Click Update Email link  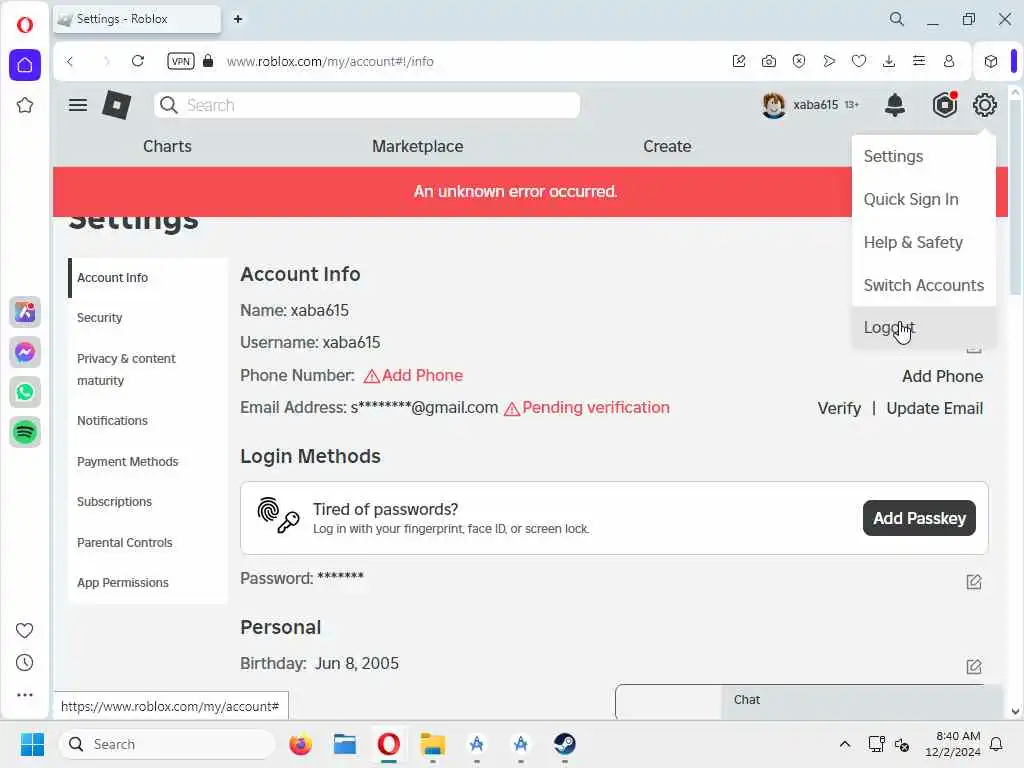pyautogui.click(x=935, y=408)
